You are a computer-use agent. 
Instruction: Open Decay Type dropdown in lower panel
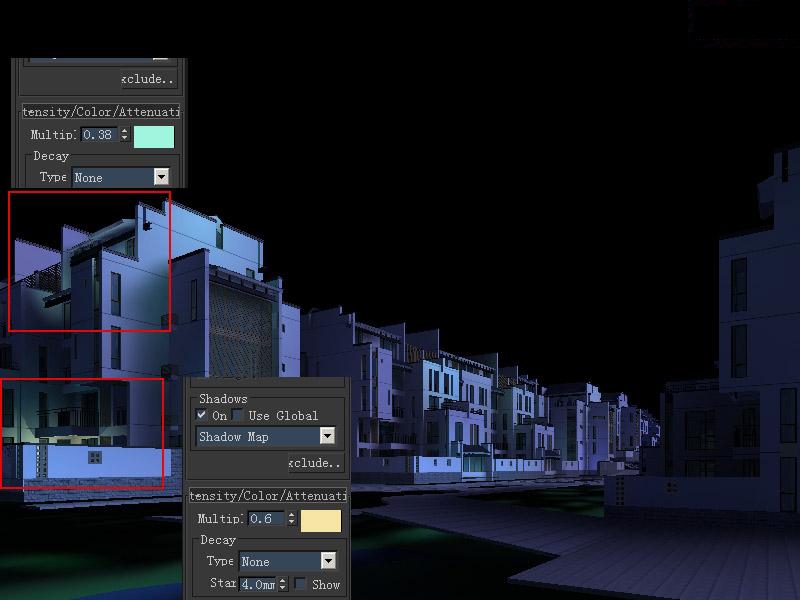tap(288, 562)
